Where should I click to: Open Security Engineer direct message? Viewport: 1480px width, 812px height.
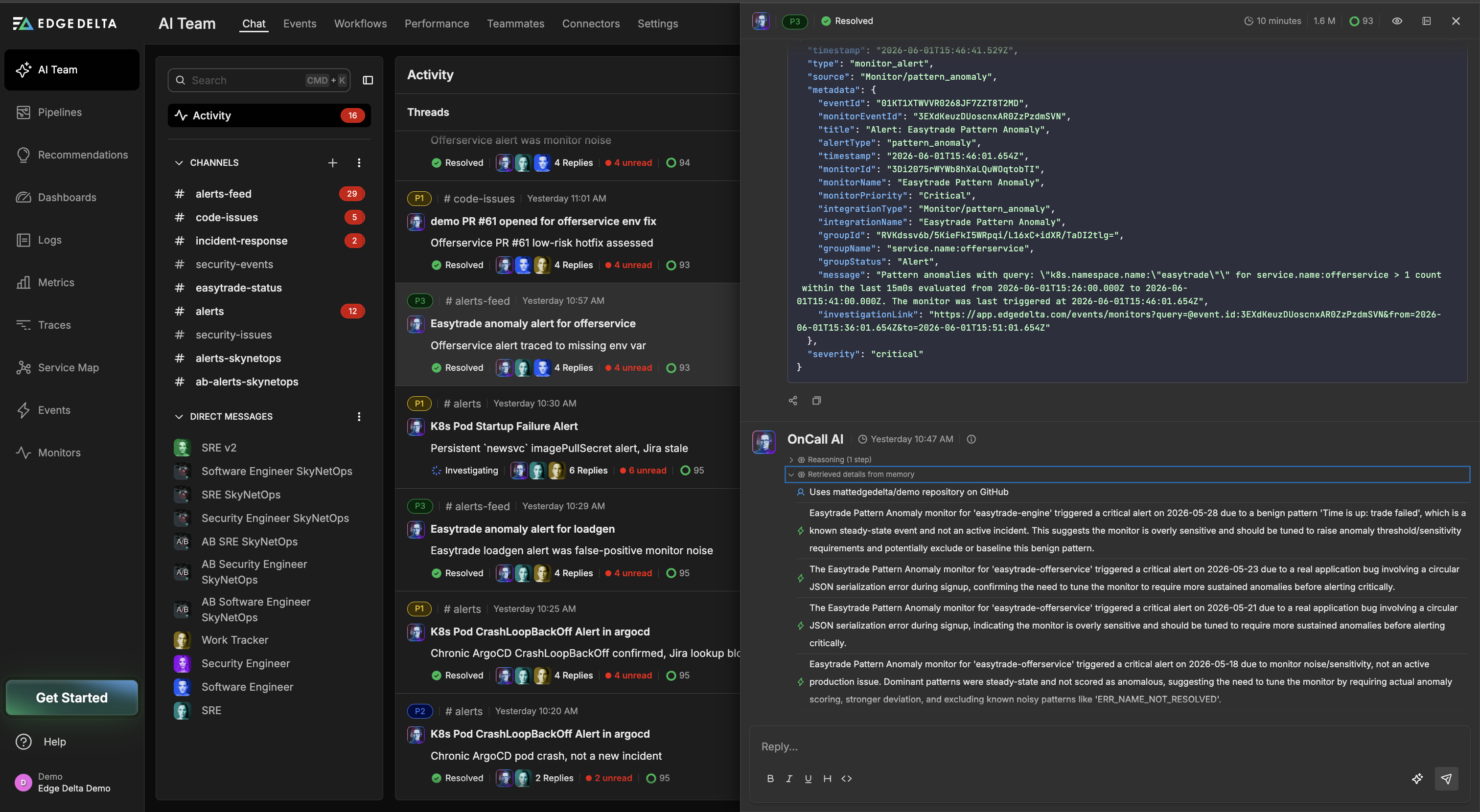(x=269, y=663)
